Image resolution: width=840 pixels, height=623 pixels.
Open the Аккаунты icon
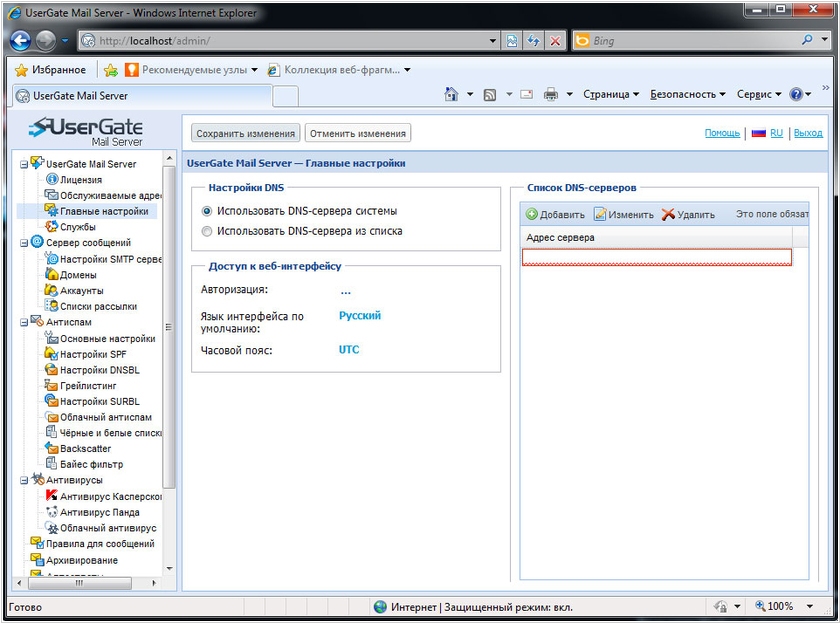pyautogui.click(x=51, y=290)
